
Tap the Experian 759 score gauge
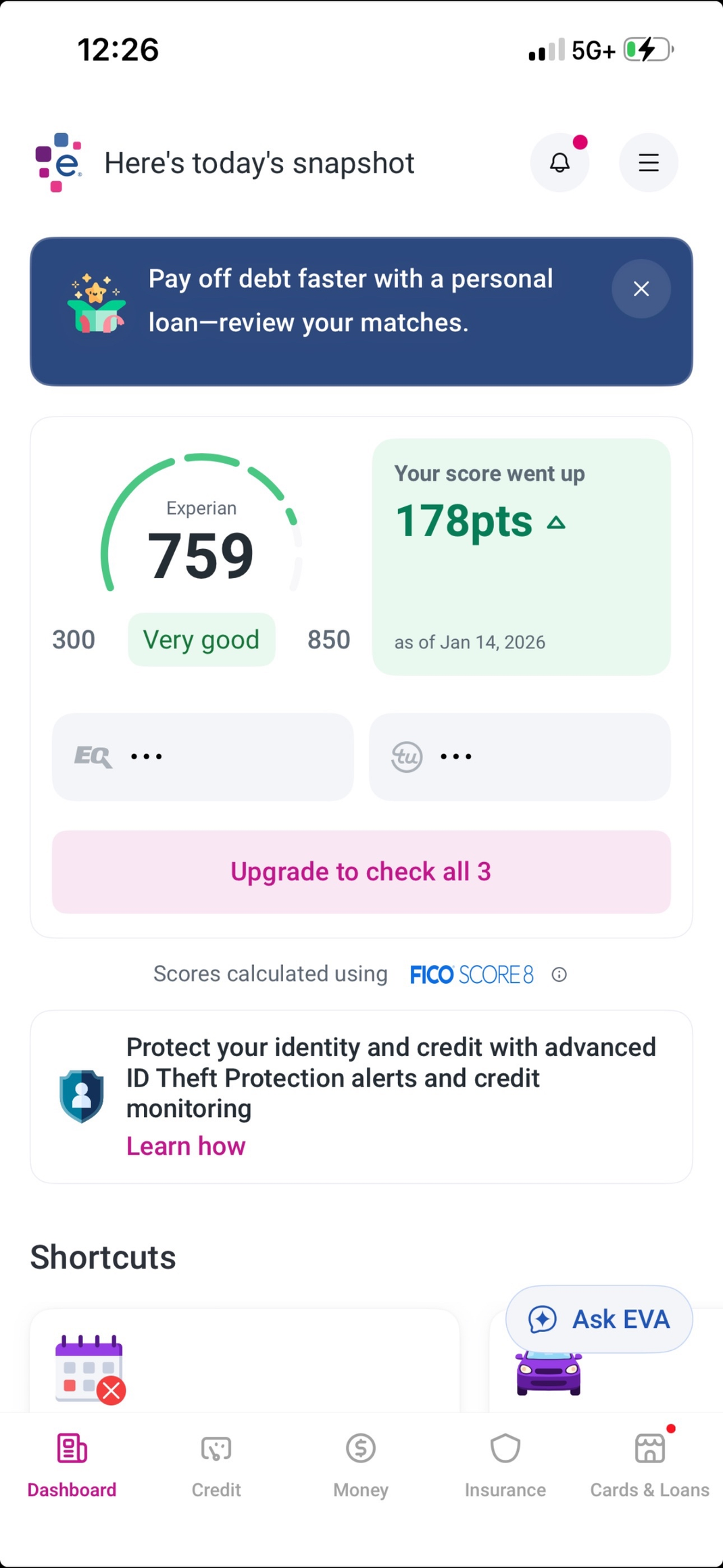201,541
